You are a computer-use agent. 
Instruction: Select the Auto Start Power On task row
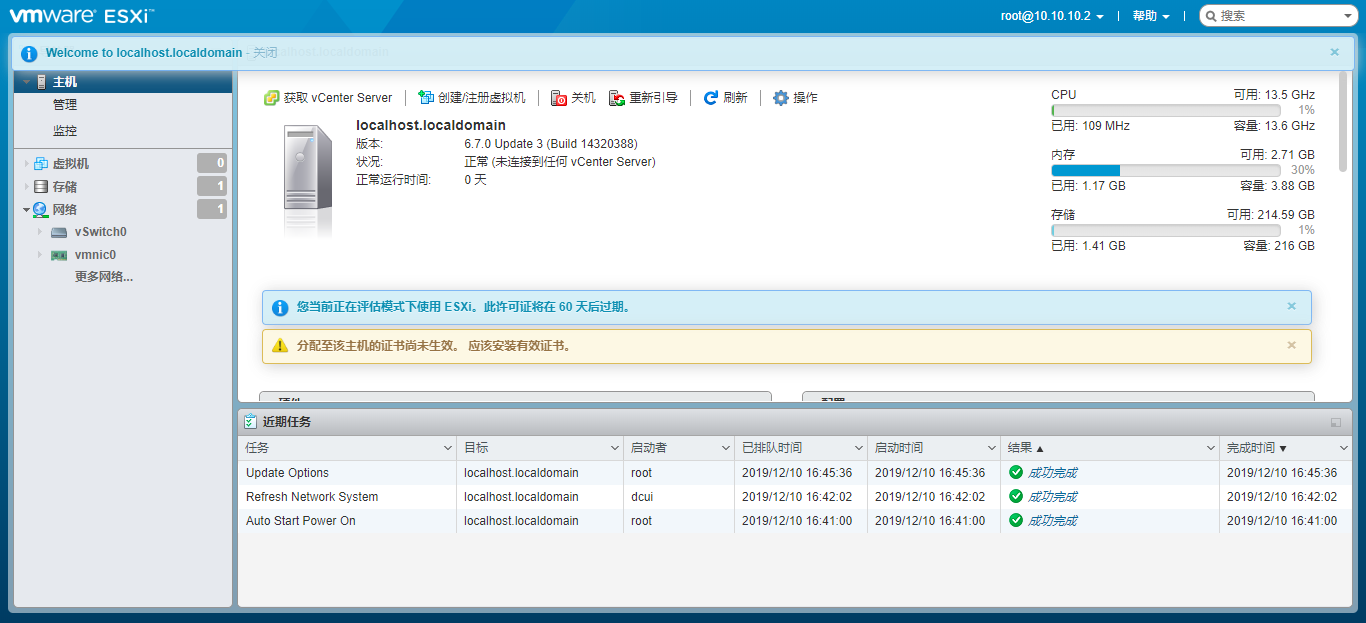tap(794, 521)
